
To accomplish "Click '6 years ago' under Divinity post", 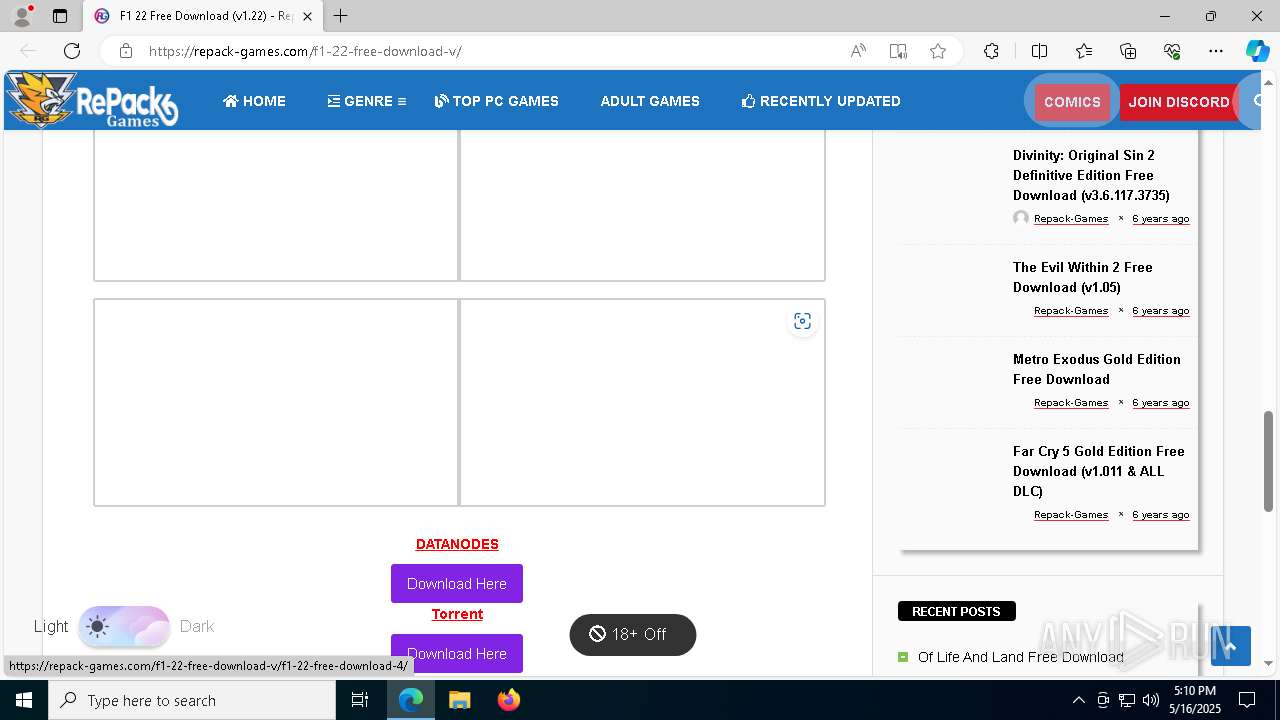I will coord(1161,219).
